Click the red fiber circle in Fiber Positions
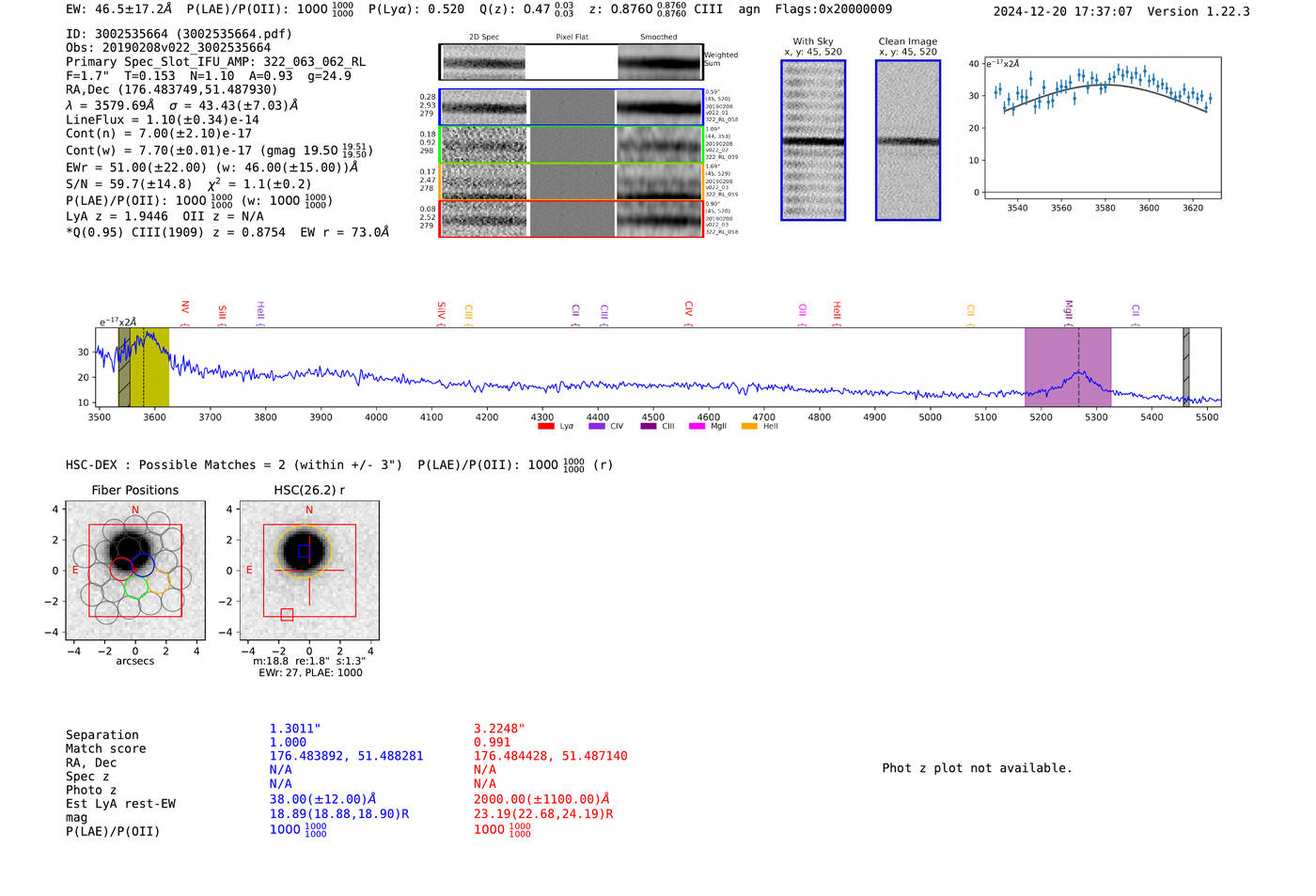Screen dimensions: 1316x896 coord(121,569)
